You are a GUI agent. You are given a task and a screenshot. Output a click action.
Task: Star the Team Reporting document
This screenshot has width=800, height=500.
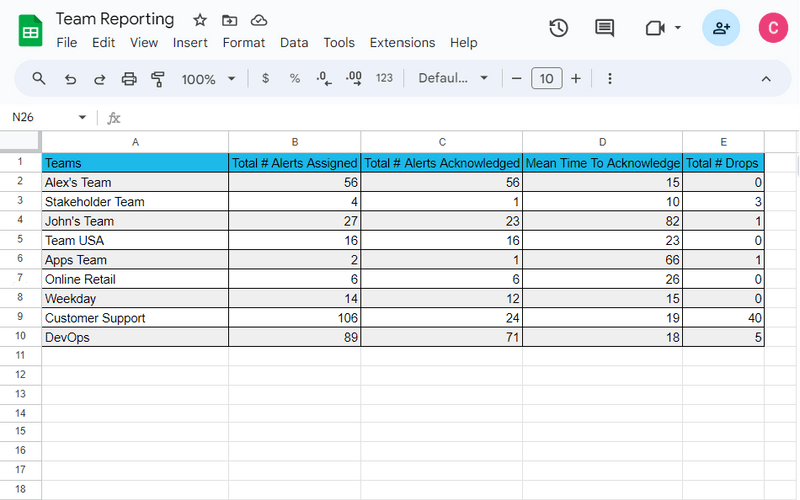[200, 20]
